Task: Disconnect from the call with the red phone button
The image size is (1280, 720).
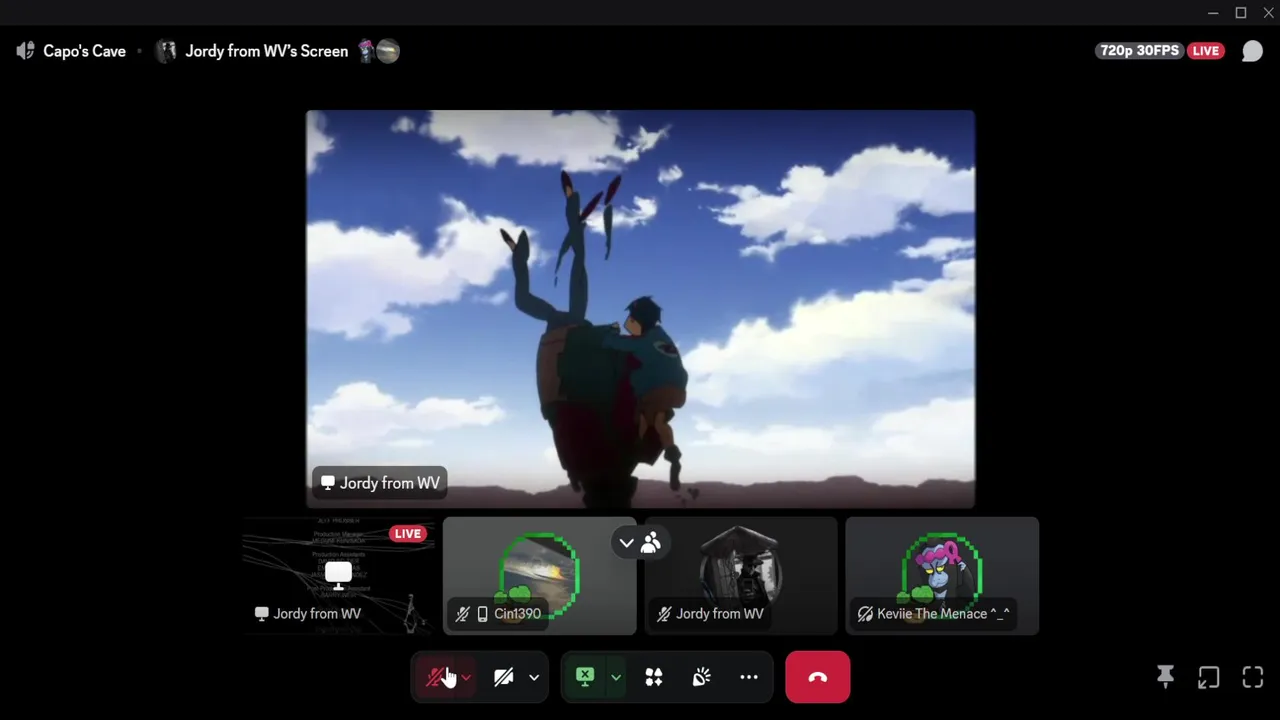Action: [818, 677]
